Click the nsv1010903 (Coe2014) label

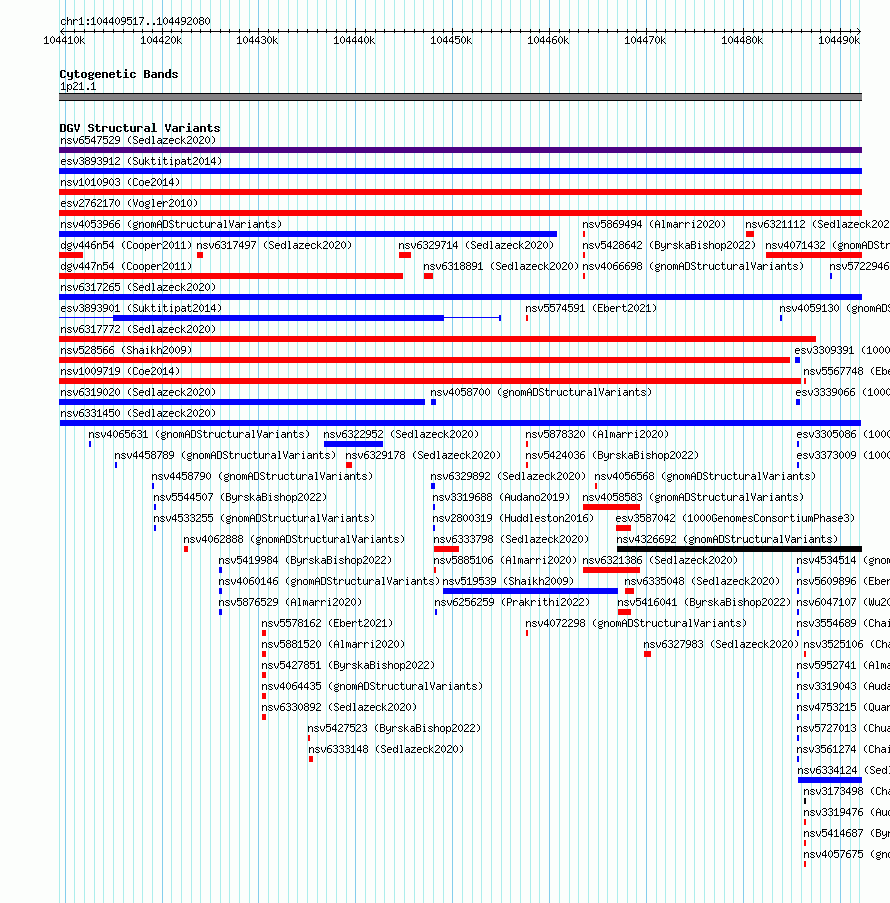pyautogui.click(x=120, y=182)
